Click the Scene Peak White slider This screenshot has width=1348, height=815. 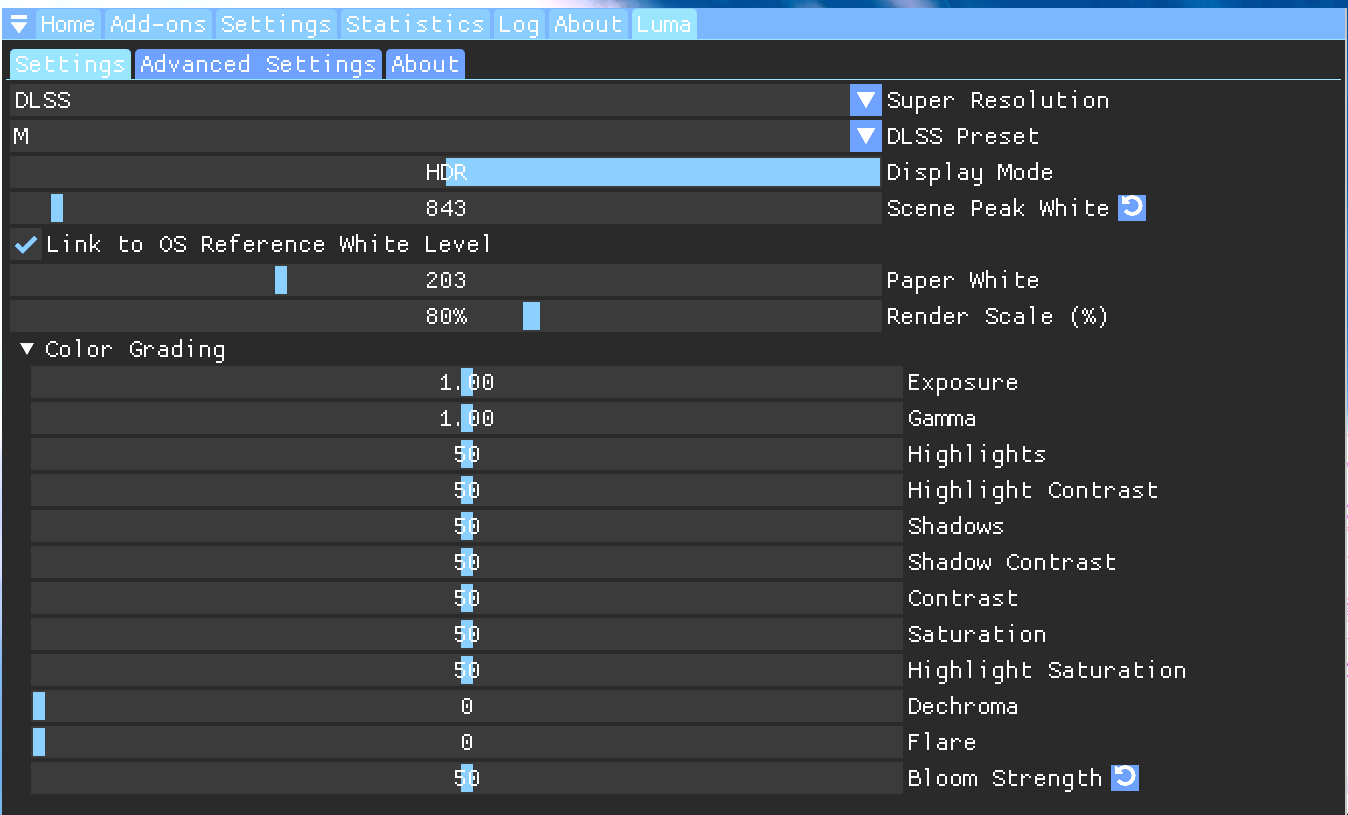(x=446, y=208)
